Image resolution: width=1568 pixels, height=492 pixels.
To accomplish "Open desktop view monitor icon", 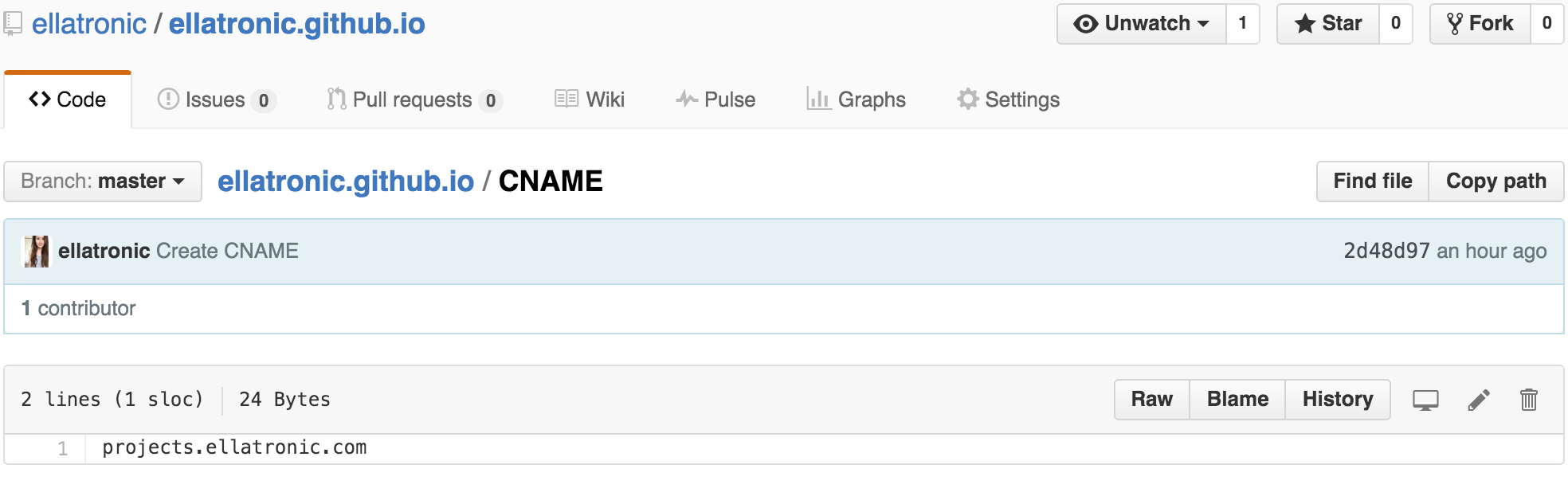I will click(1425, 400).
